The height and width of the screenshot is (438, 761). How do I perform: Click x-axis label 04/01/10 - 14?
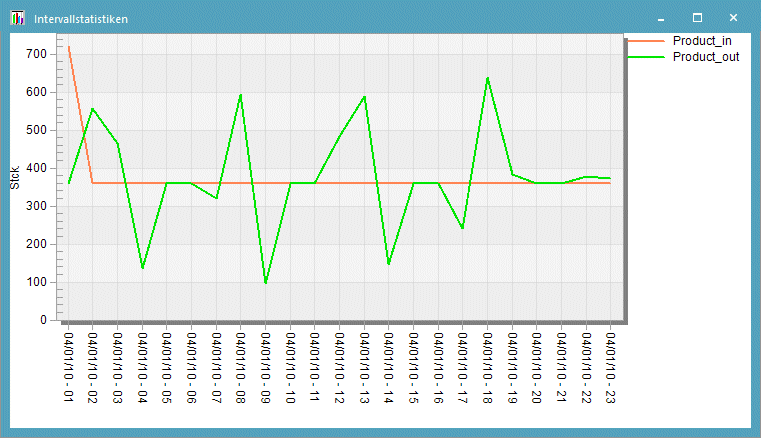point(389,368)
